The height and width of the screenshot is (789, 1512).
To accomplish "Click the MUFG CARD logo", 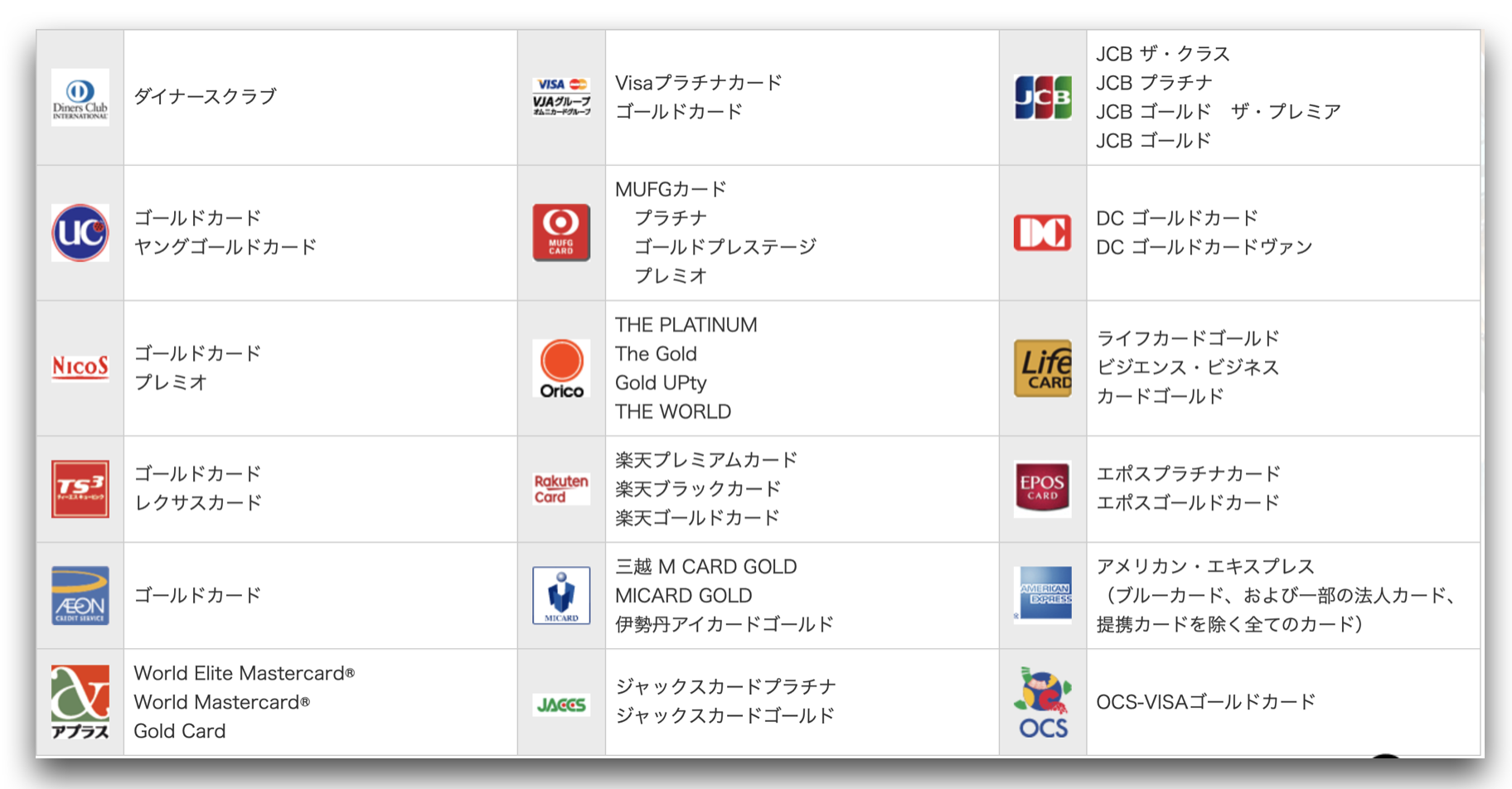I will [x=561, y=233].
